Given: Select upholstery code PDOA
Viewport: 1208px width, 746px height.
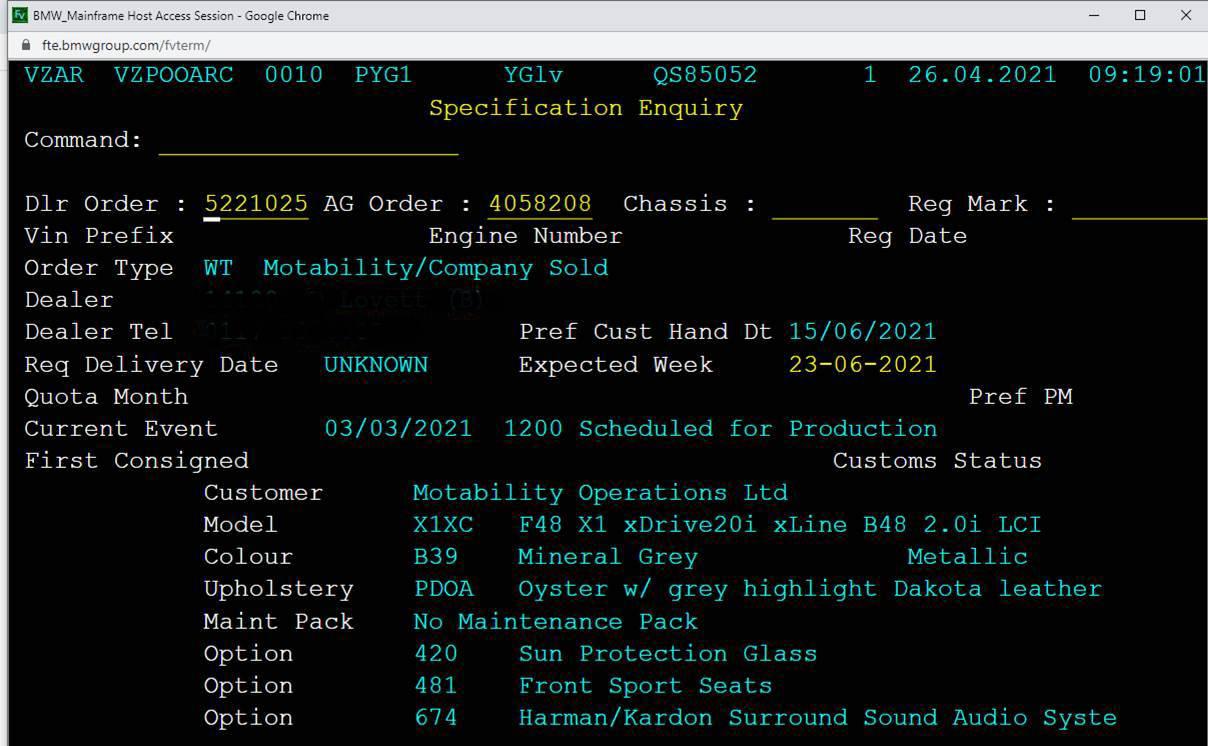Looking at the screenshot, I should [443, 589].
